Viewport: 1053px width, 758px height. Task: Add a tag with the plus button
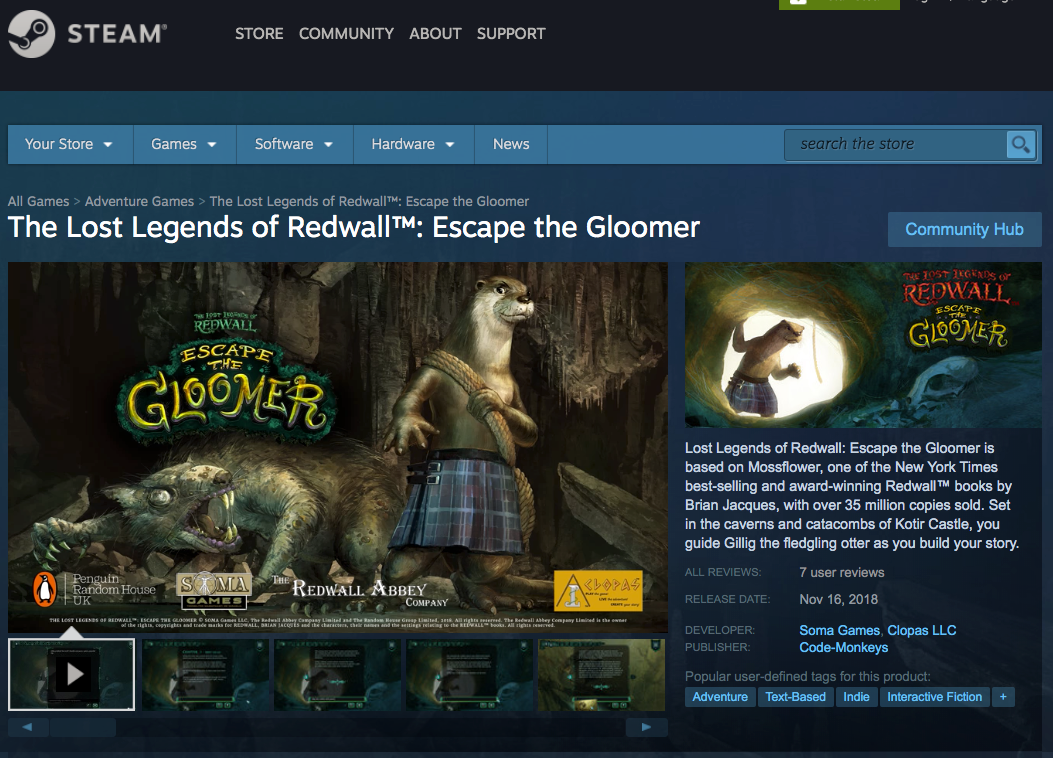coord(1003,697)
